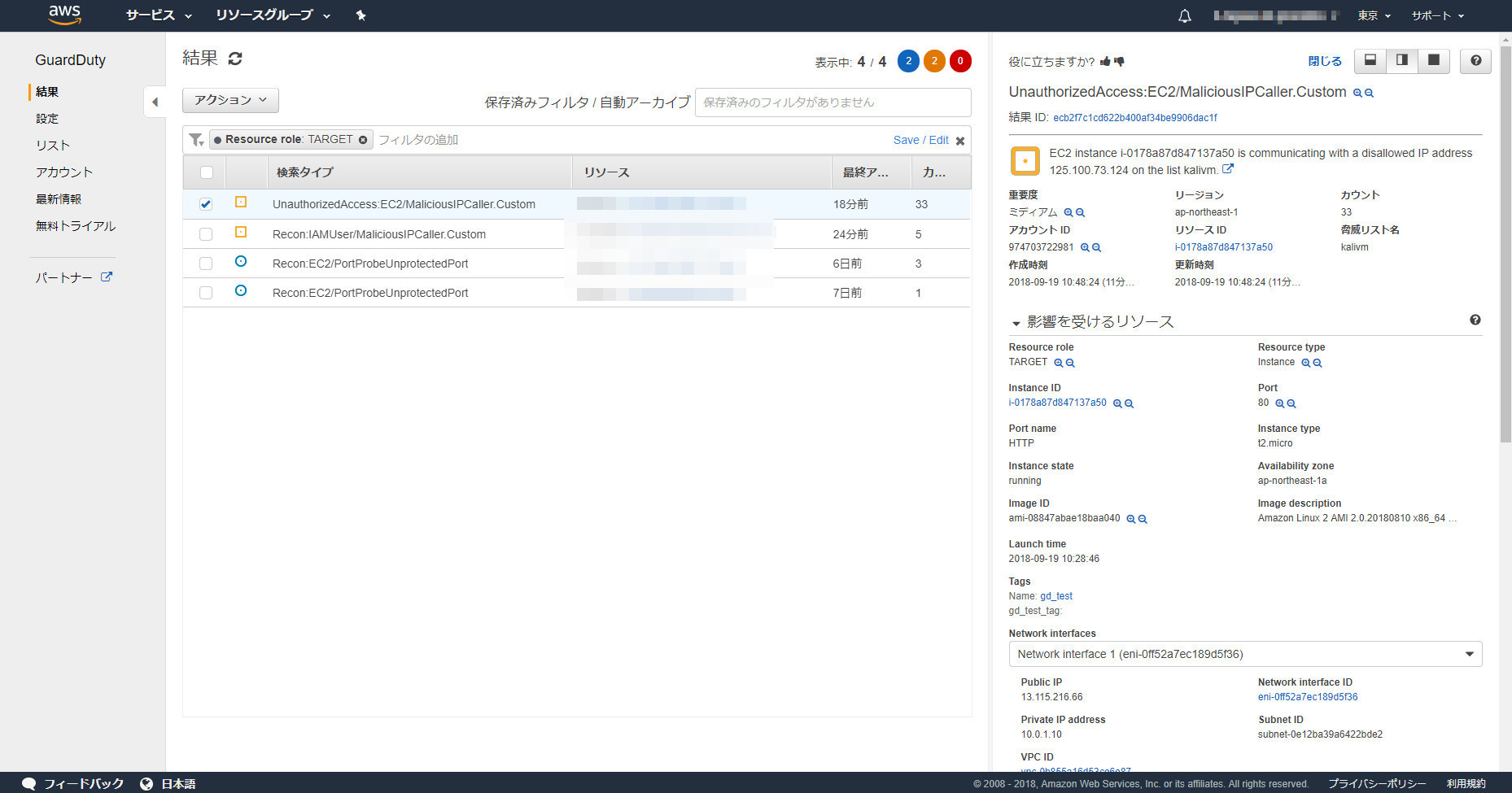Open Network interface 1 dropdown

[1244, 654]
